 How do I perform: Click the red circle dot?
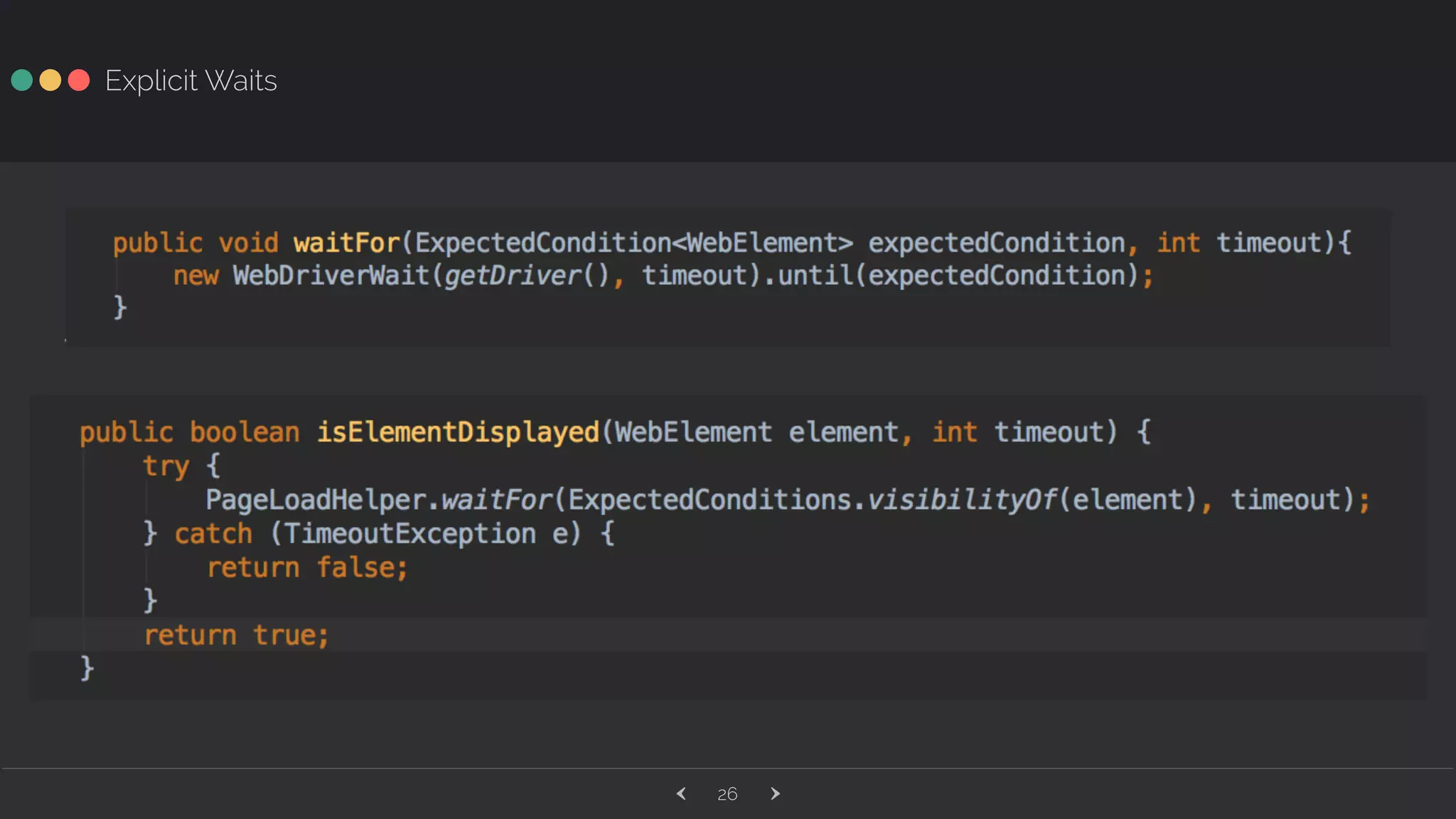[x=79, y=80]
